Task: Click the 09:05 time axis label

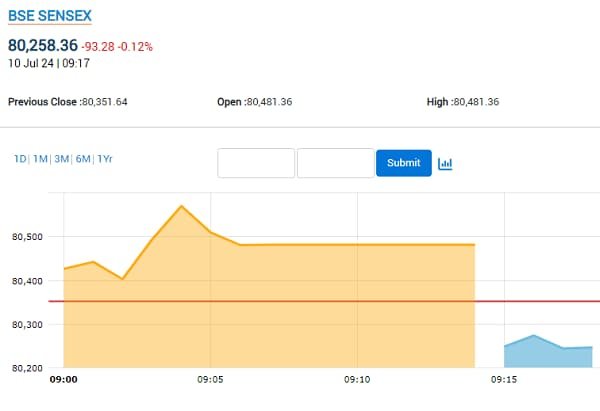Action: tap(210, 380)
